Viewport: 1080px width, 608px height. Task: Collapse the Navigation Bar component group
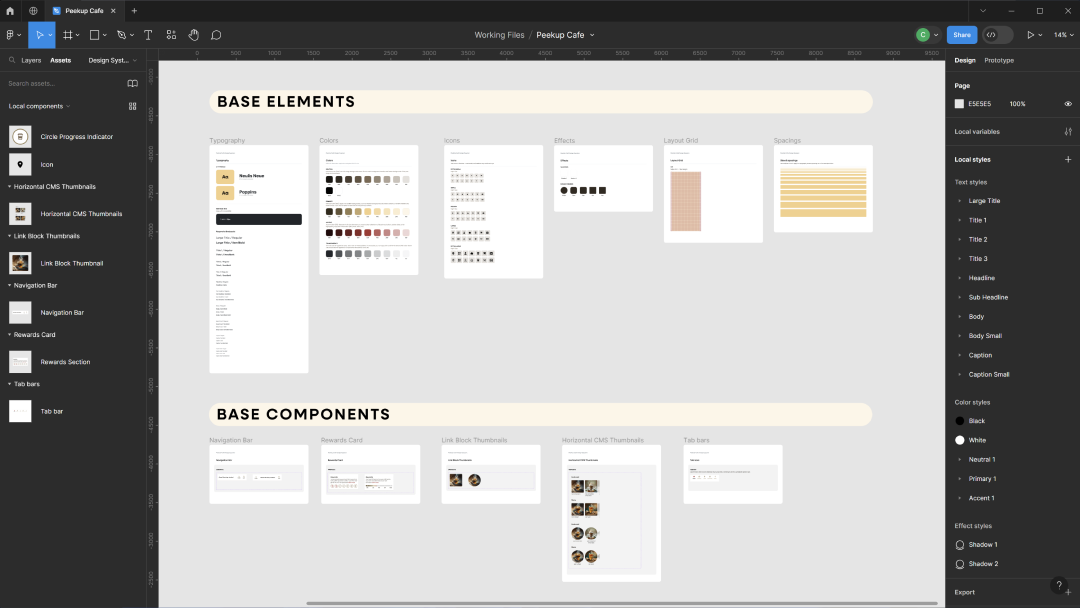(x=8, y=285)
